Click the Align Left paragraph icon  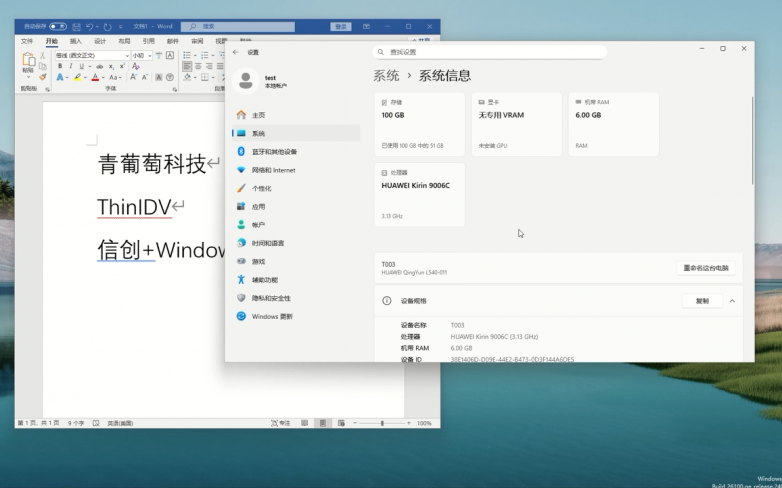pos(187,66)
